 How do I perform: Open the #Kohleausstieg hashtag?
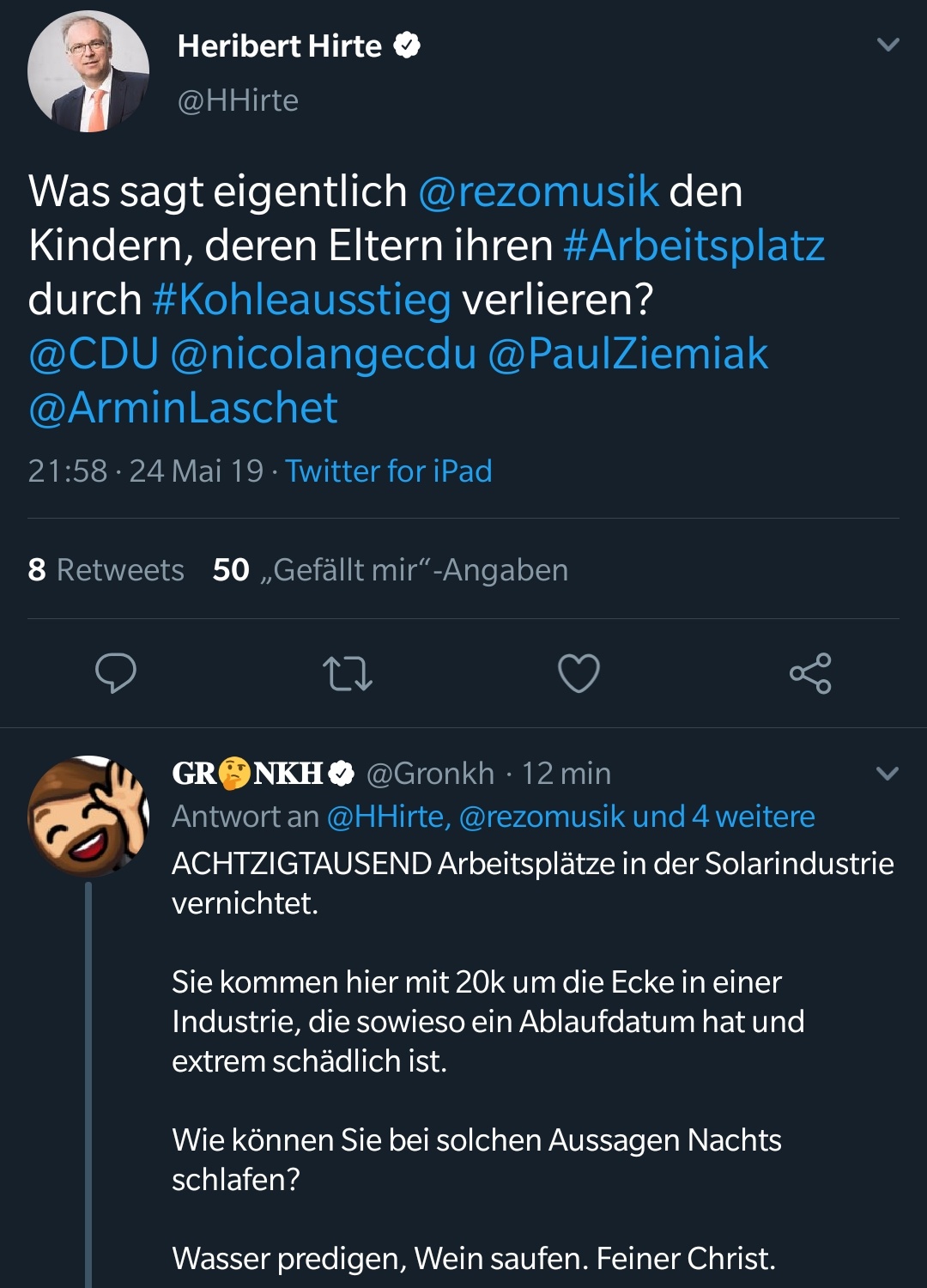(301, 300)
